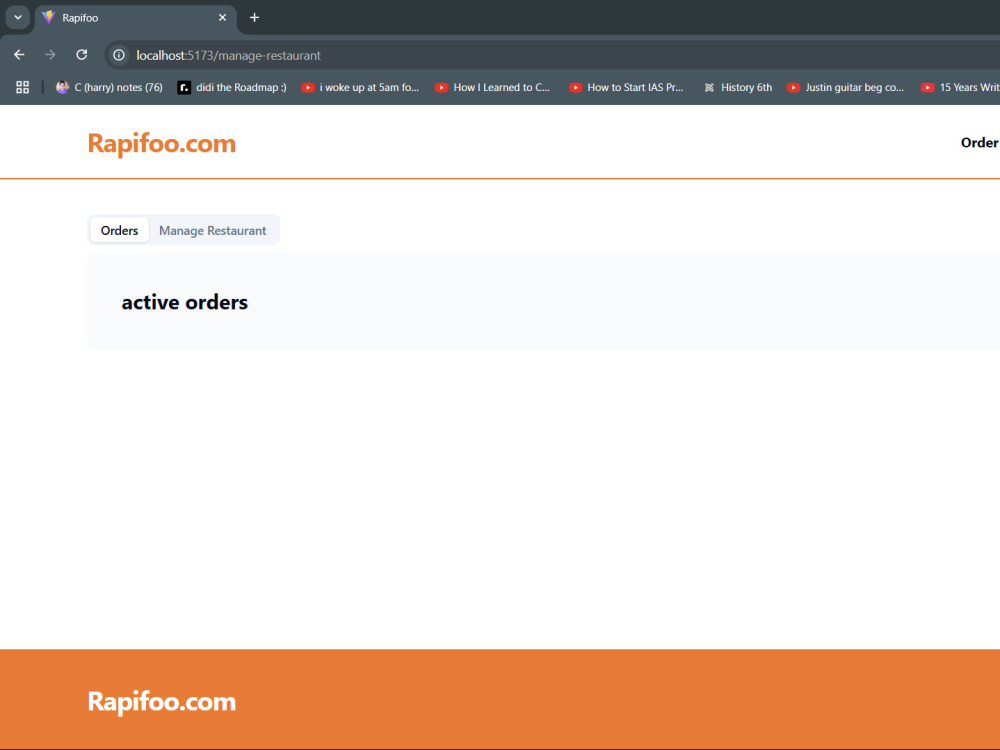Open the C (harry) notes bookmark
This screenshot has width=1000, height=750.
click(109, 87)
